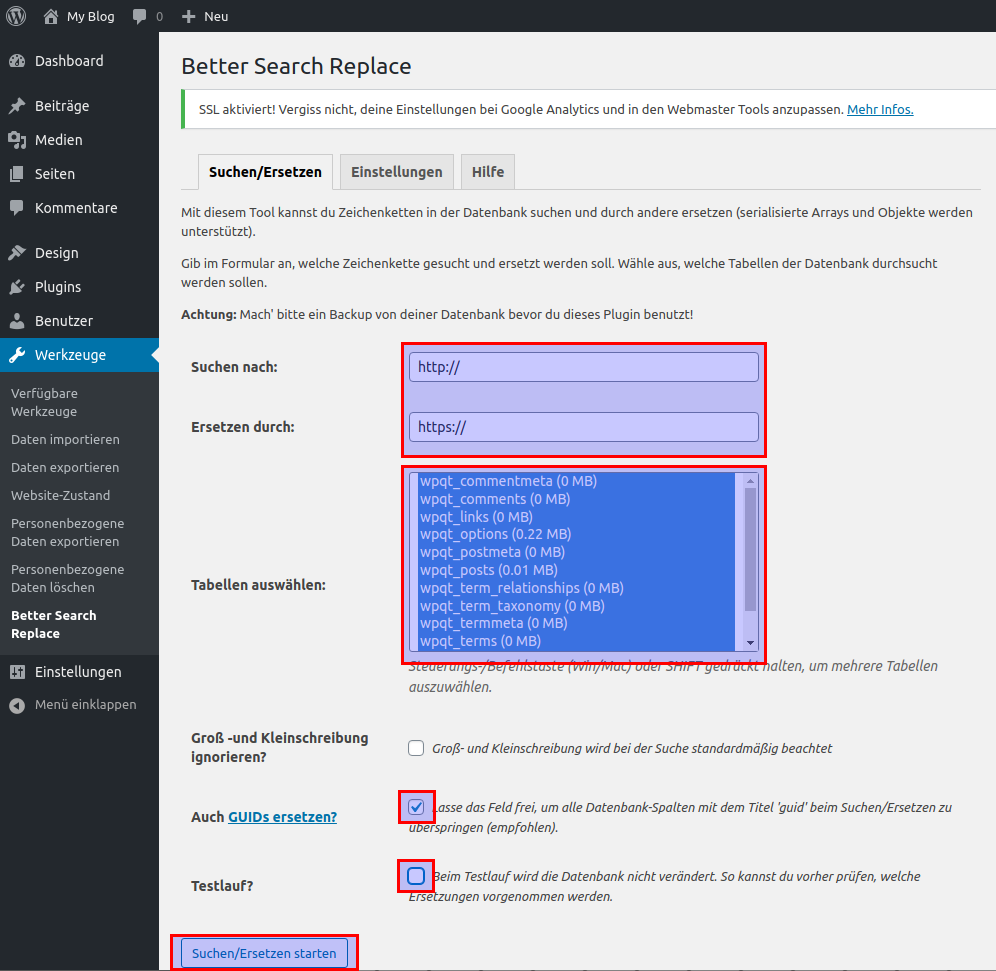Screen dimensions: 996x971
Task: Open Daten exportieren submenu item
Action: 65,467
